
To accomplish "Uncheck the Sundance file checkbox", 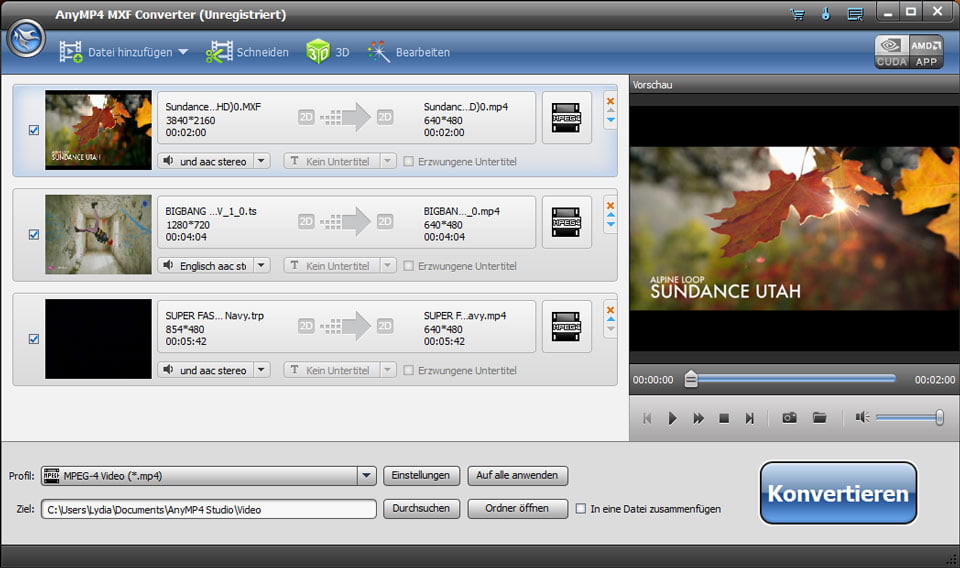I will point(34,130).
